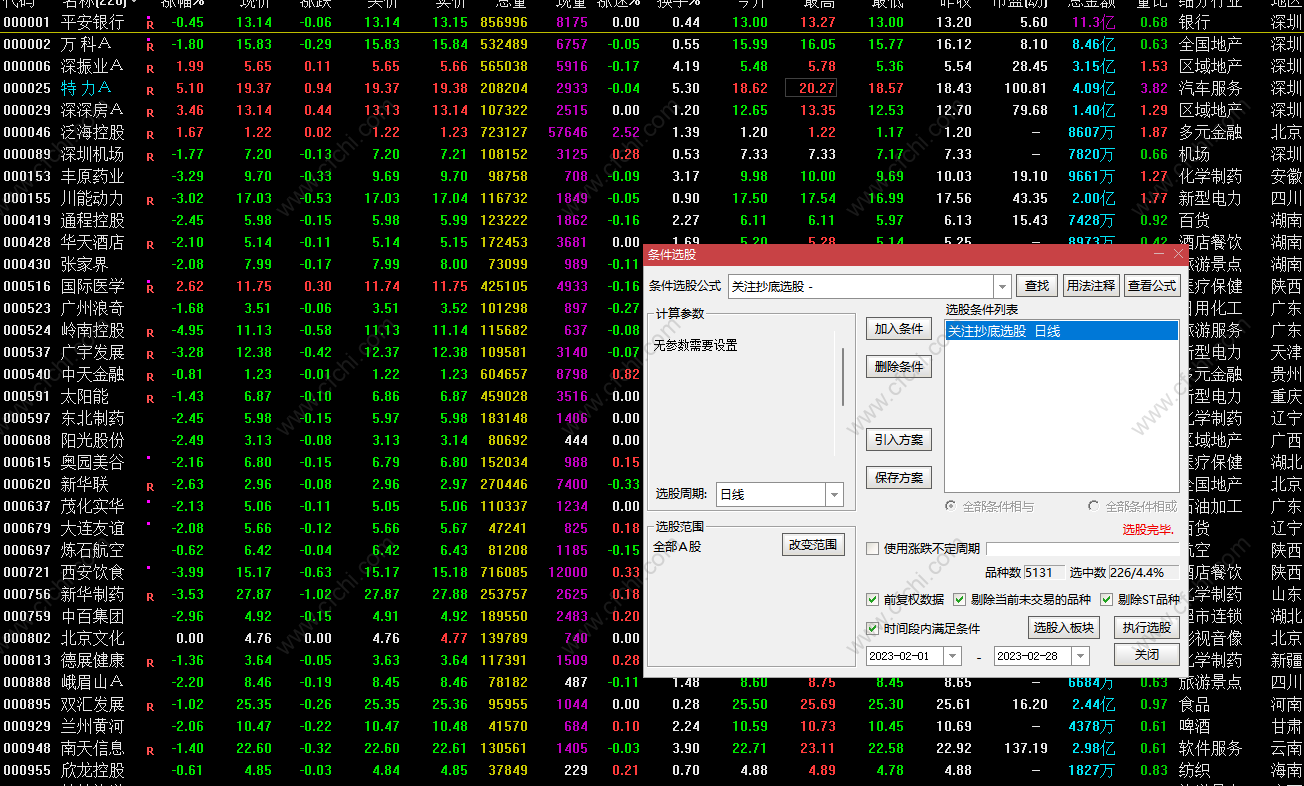Select stock 欣龙控股
The image size is (1304, 786).
click(93, 770)
